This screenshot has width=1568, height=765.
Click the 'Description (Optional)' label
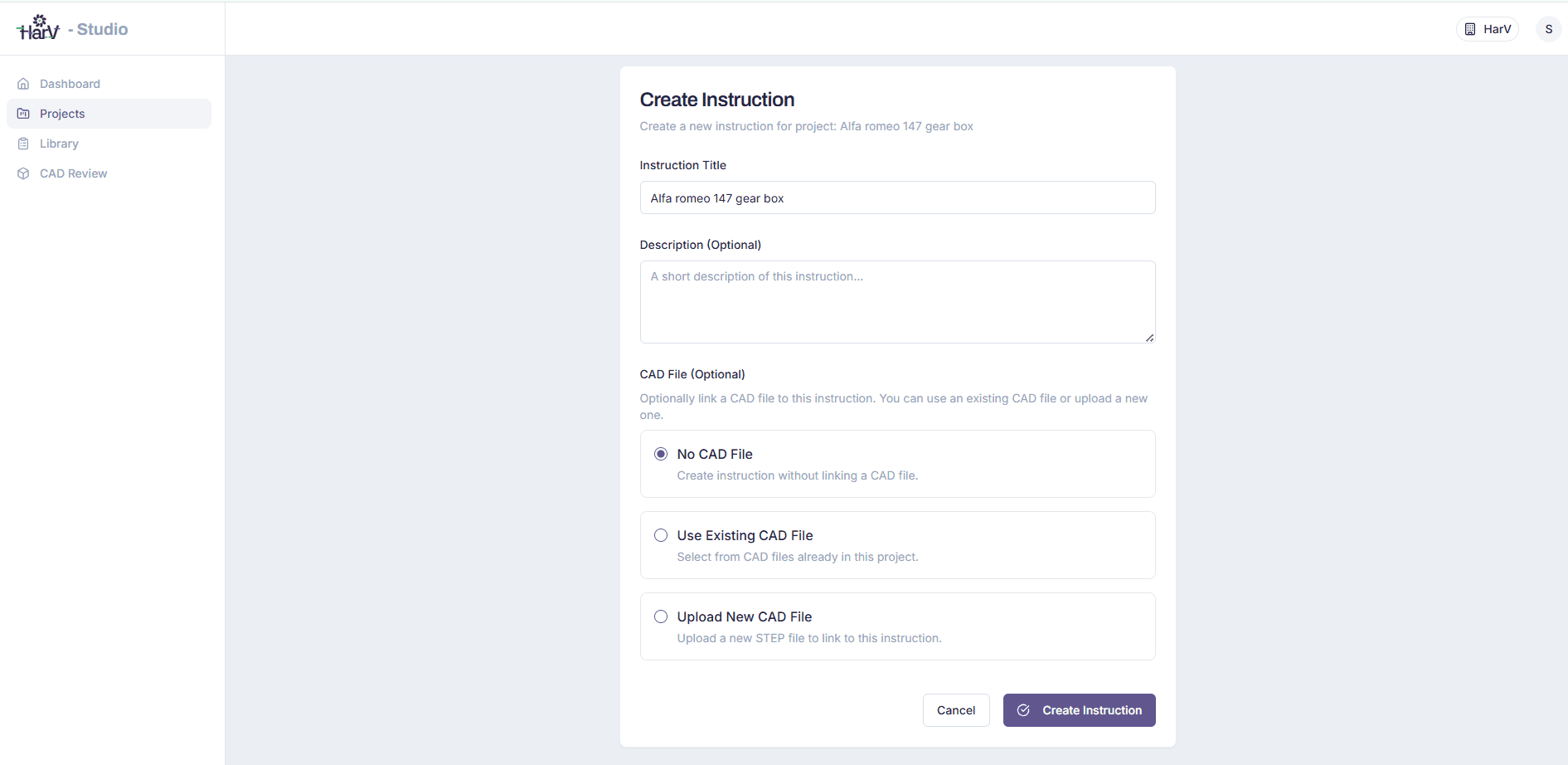click(701, 245)
